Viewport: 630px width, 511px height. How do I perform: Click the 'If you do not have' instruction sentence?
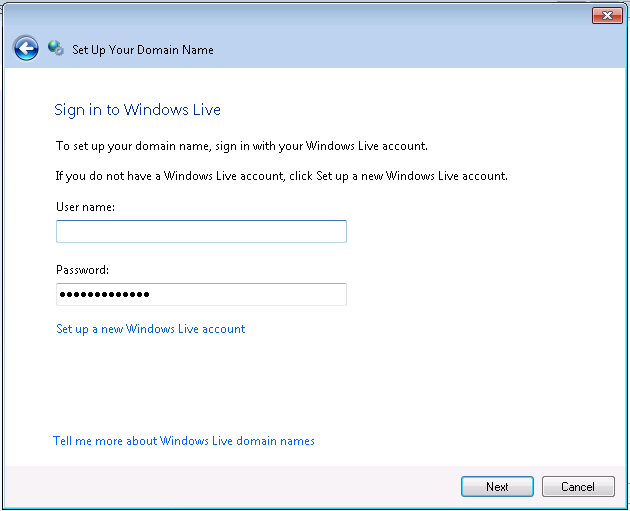coord(281,176)
